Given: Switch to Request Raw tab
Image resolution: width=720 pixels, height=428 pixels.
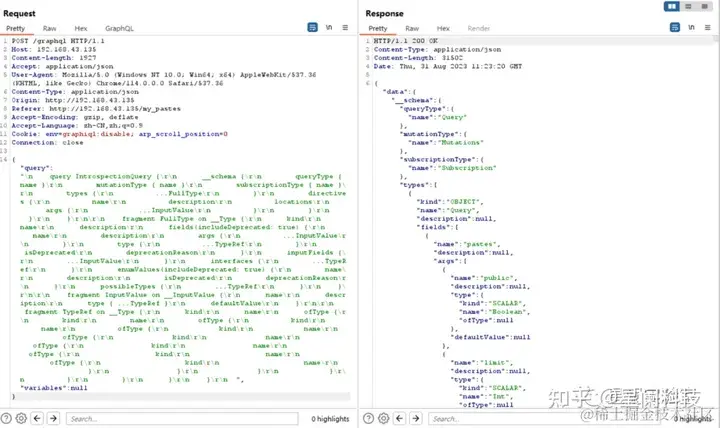Looking at the screenshot, I should [x=50, y=28].
